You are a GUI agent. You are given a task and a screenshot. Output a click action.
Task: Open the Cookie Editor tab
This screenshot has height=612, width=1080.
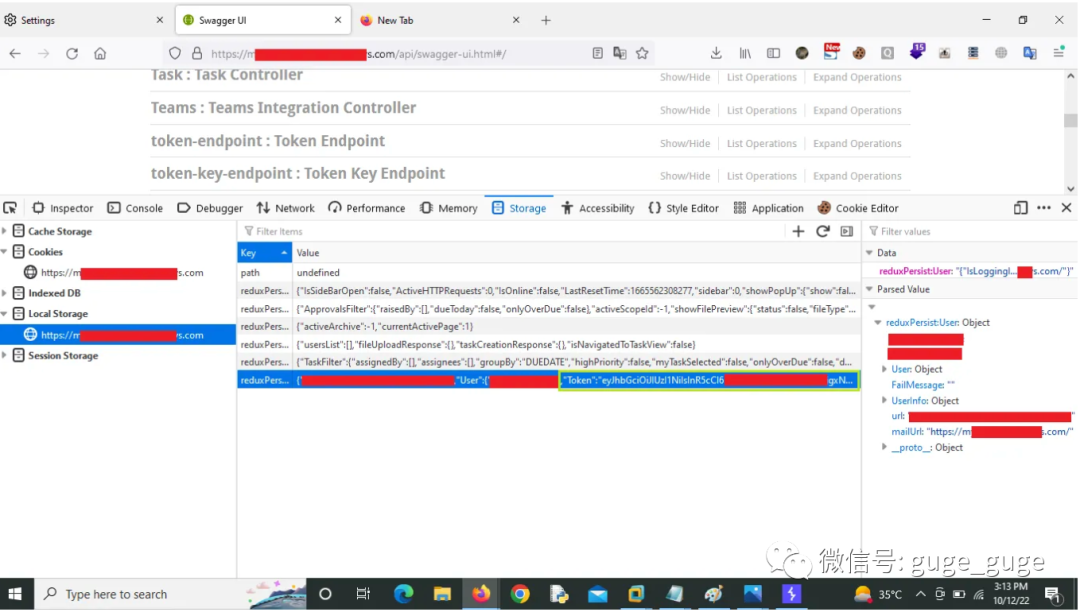point(858,208)
